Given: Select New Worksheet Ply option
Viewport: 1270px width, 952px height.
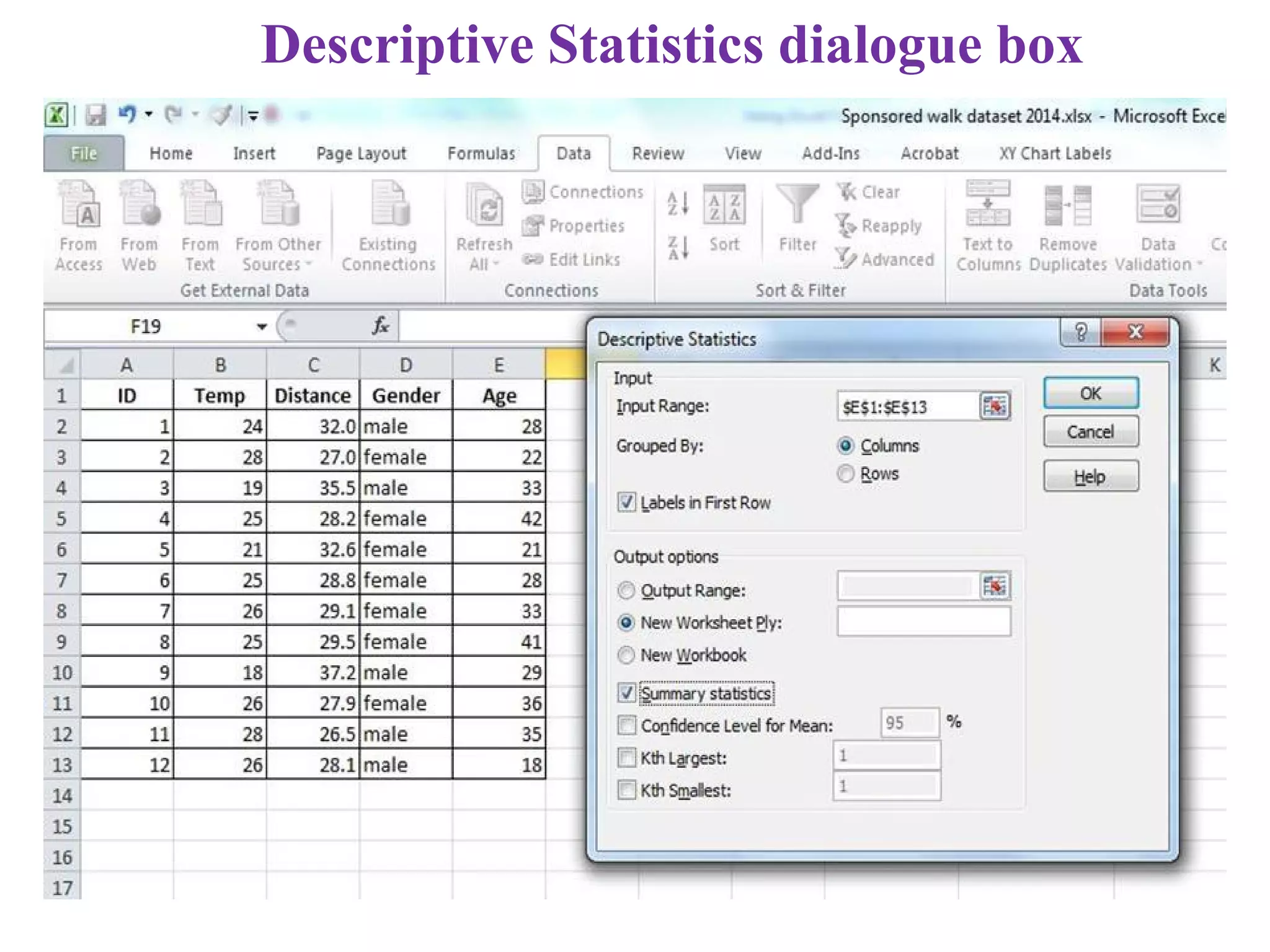Looking at the screenshot, I should point(626,622).
